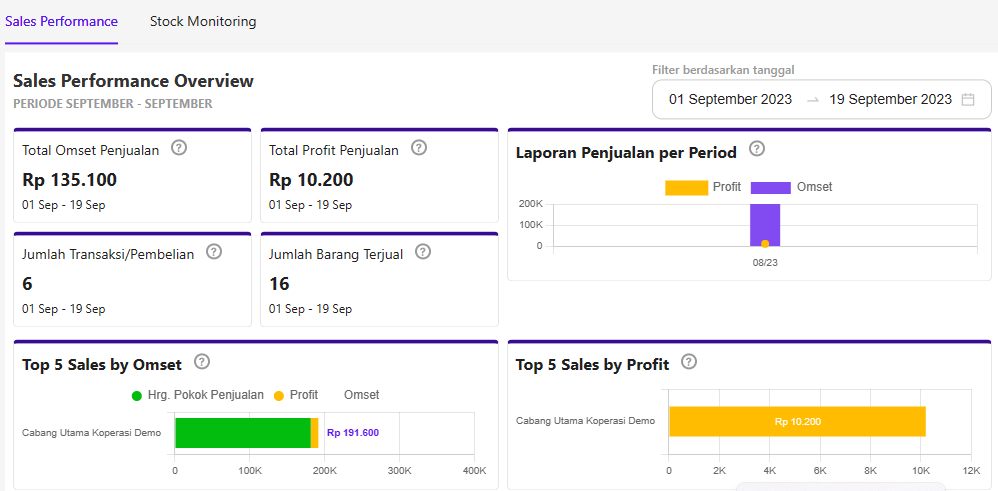The height and width of the screenshot is (491, 998).
Task: Click help icon next to Laporan Penjualan per Period
Action: click(757, 149)
